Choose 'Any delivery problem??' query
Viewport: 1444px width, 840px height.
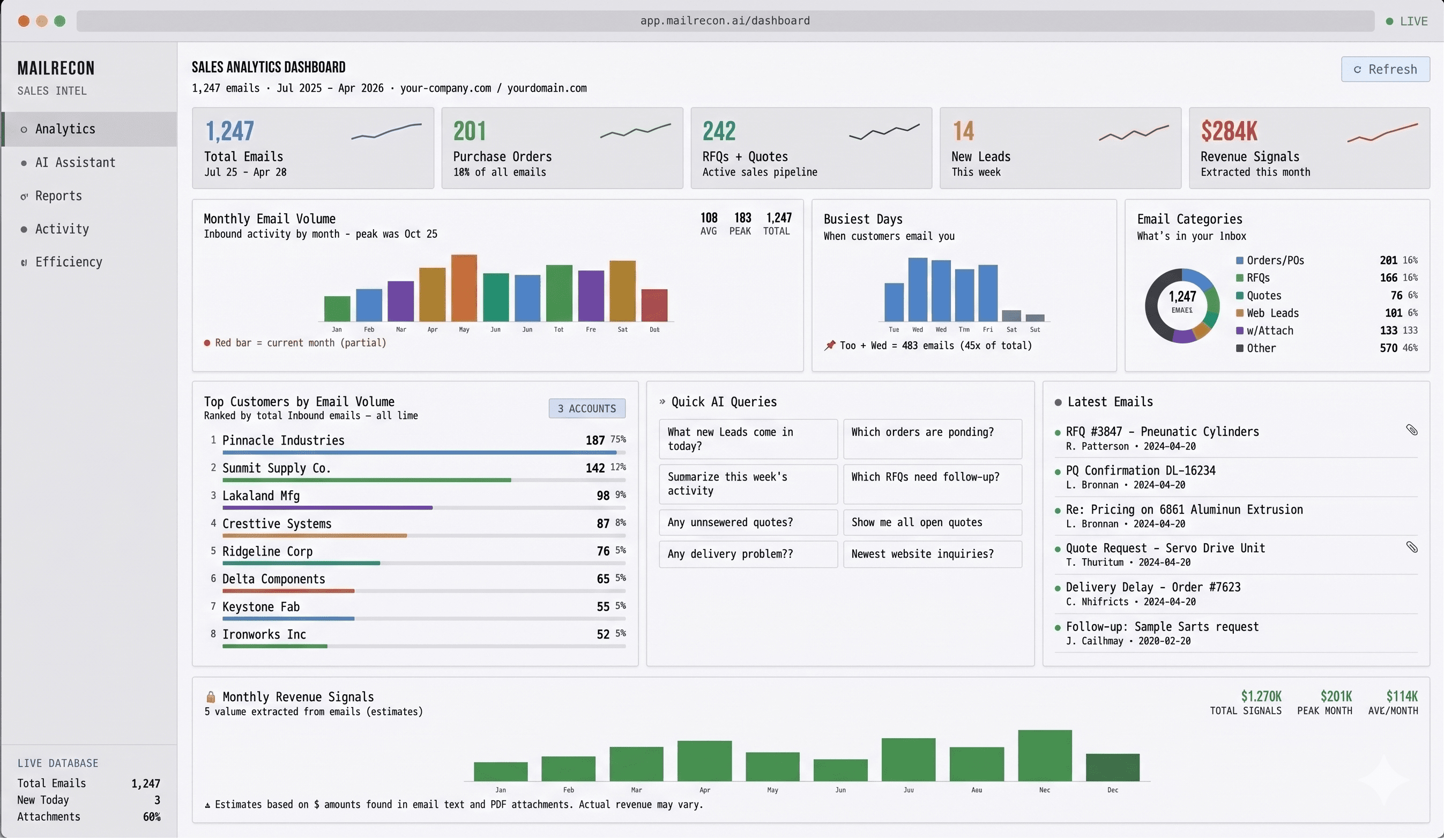[748, 555]
